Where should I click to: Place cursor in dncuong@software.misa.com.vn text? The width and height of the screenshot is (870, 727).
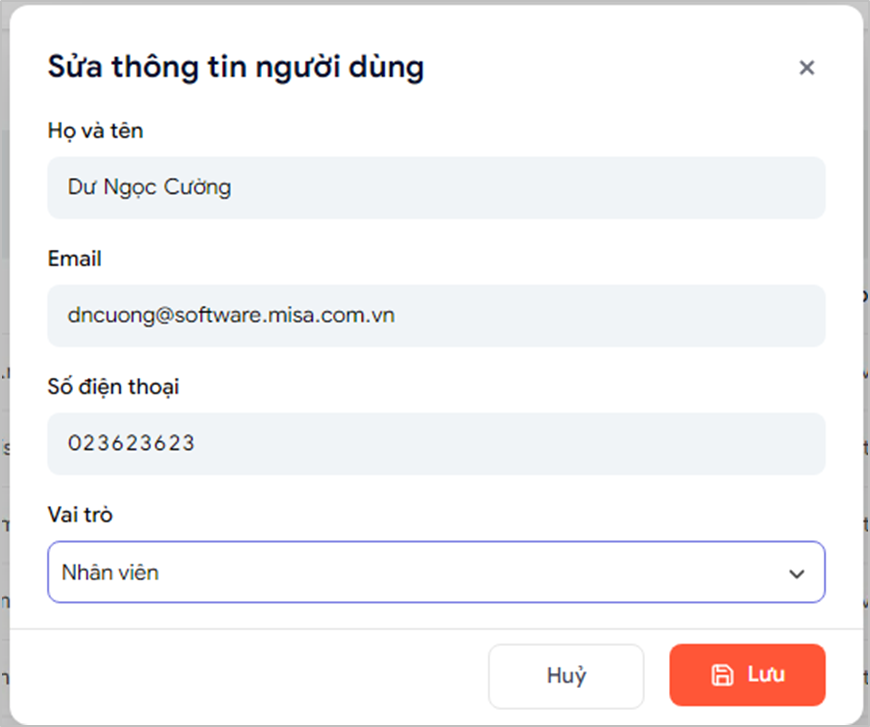[231, 315]
